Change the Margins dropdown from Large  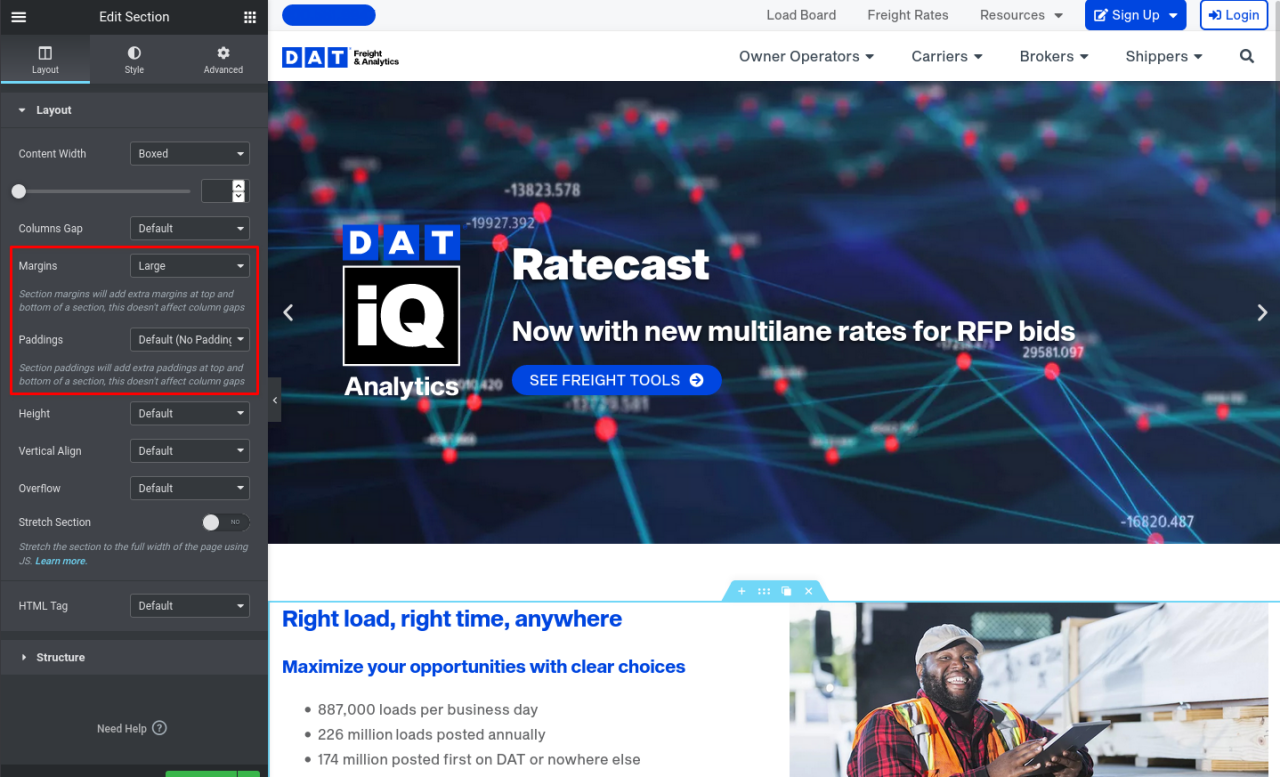click(x=189, y=266)
